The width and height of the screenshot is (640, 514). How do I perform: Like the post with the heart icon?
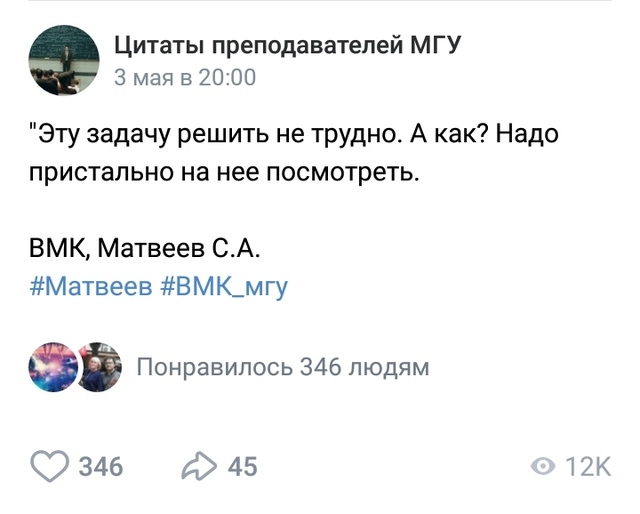50,465
